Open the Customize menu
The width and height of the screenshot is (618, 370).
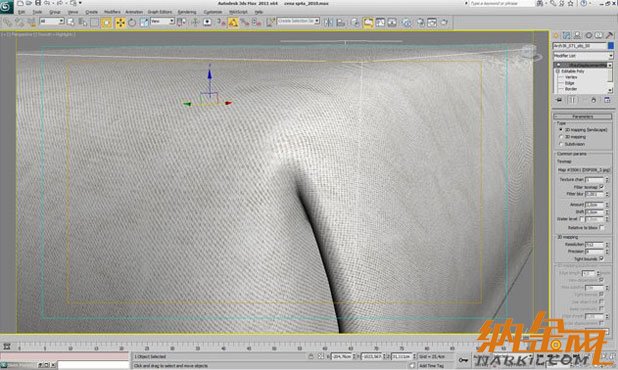pos(213,12)
